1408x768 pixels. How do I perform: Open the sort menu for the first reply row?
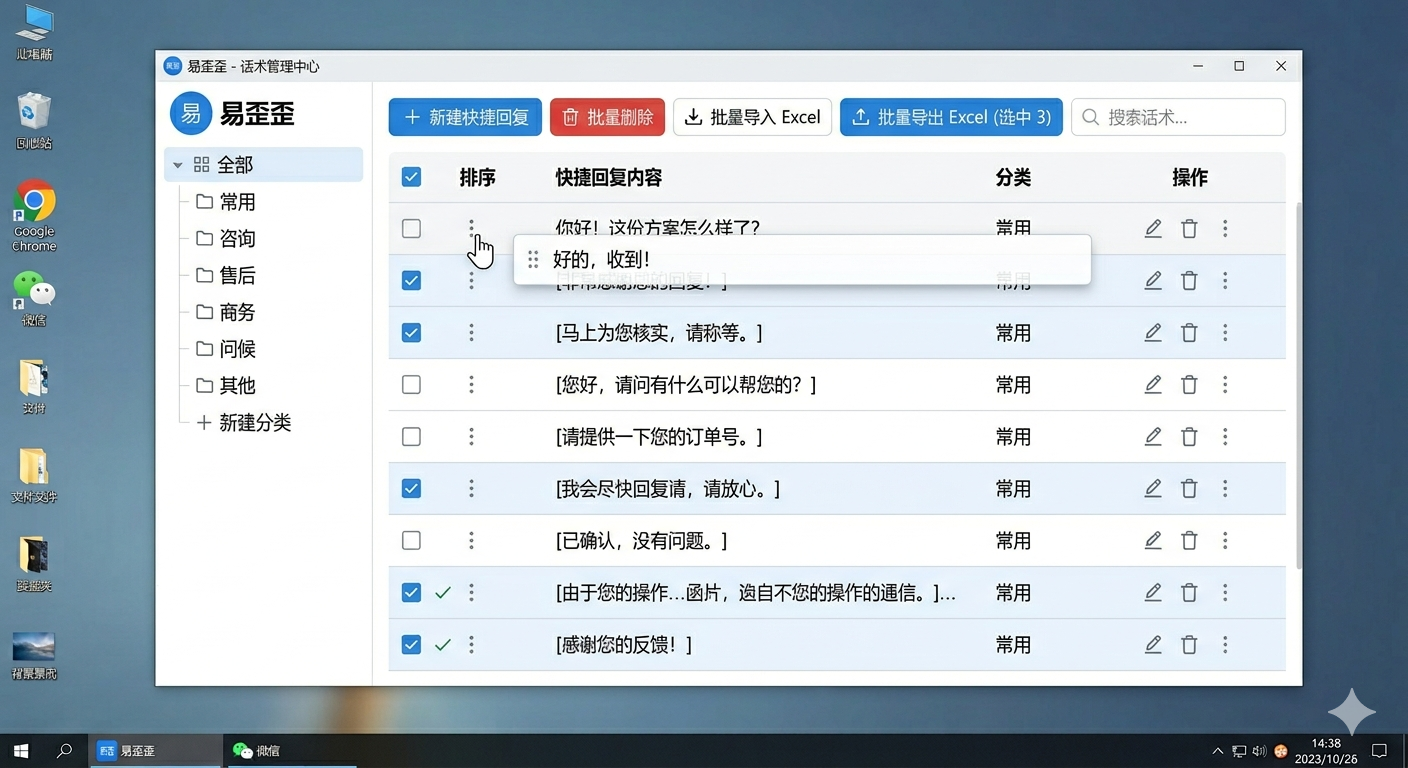click(x=471, y=228)
